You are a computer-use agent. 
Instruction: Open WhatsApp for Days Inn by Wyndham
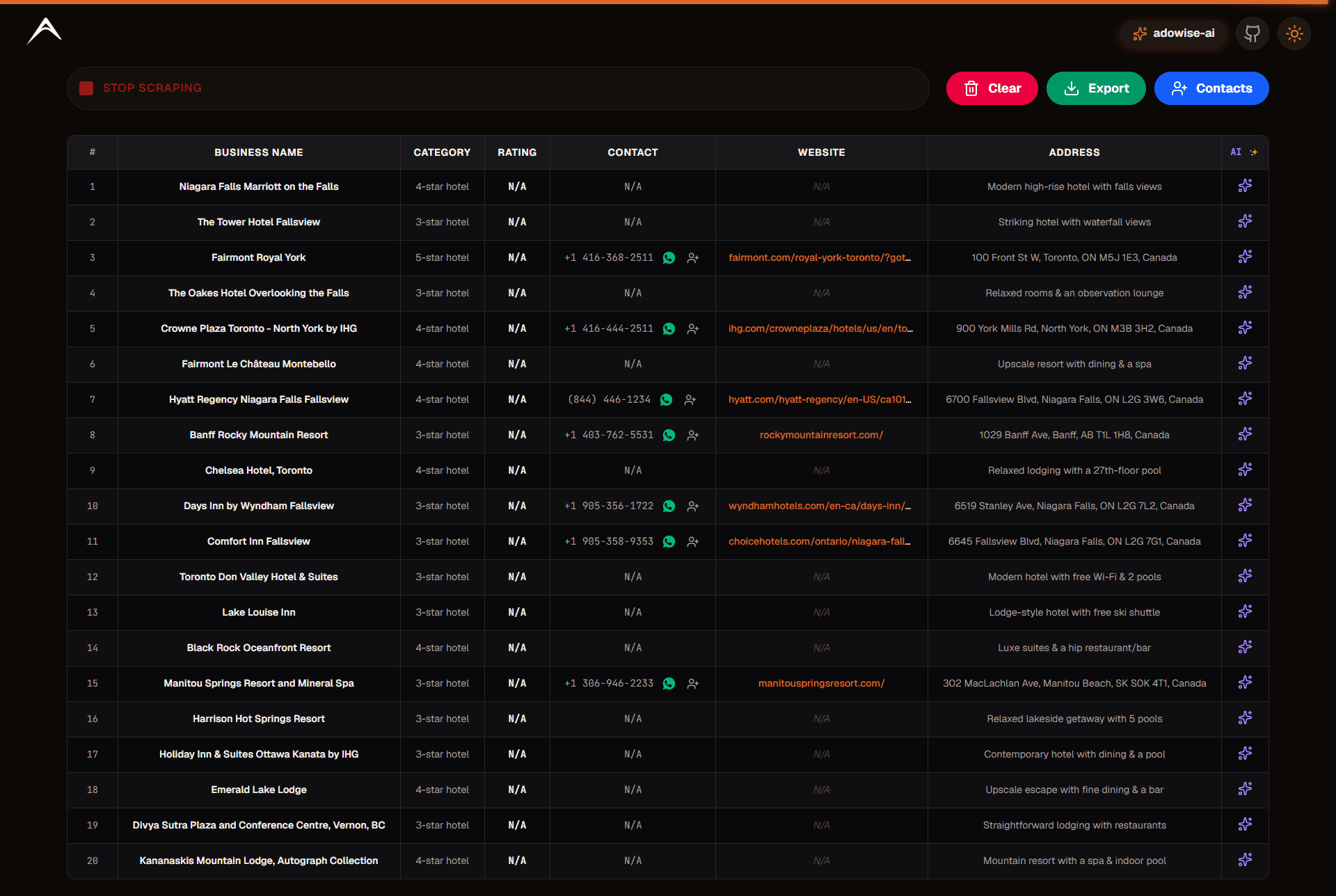(x=669, y=506)
